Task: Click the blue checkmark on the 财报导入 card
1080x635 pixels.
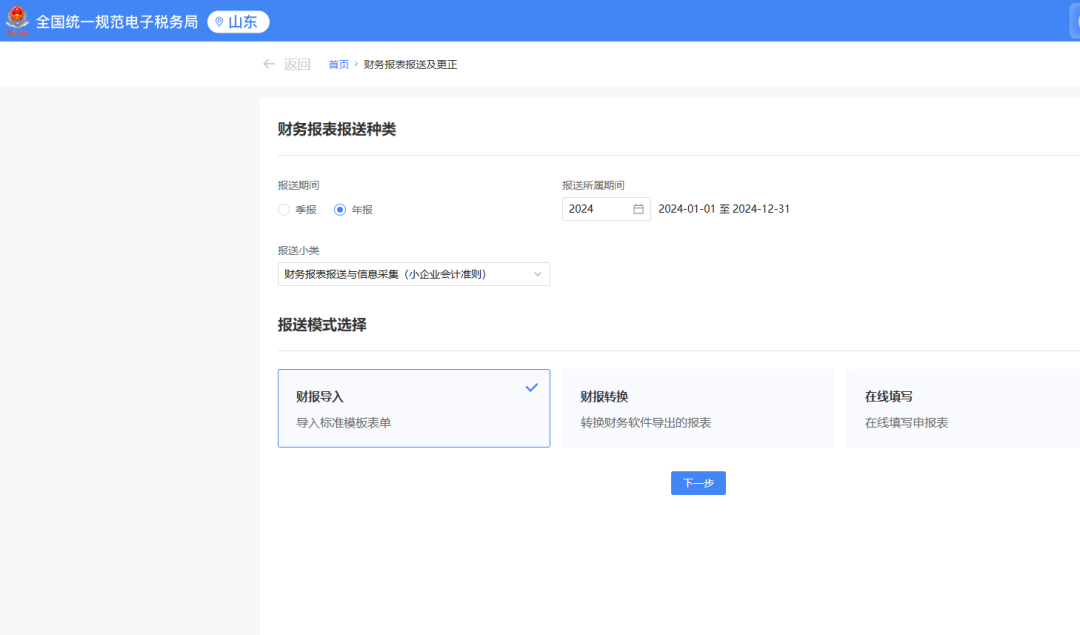Action: point(531,388)
